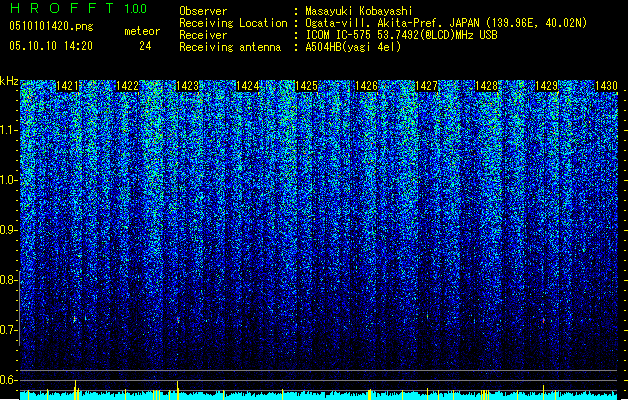The height and width of the screenshot is (400, 629).
Task: Click the tall yellow signal spike below 1423
Action: (x=178, y=390)
